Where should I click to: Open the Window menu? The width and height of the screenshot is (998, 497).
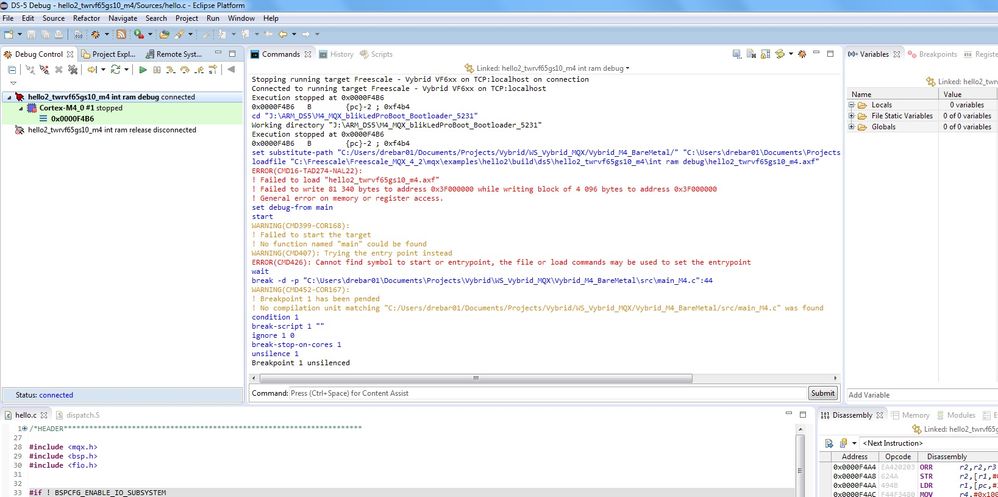pyautogui.click(x=241, y=18)
